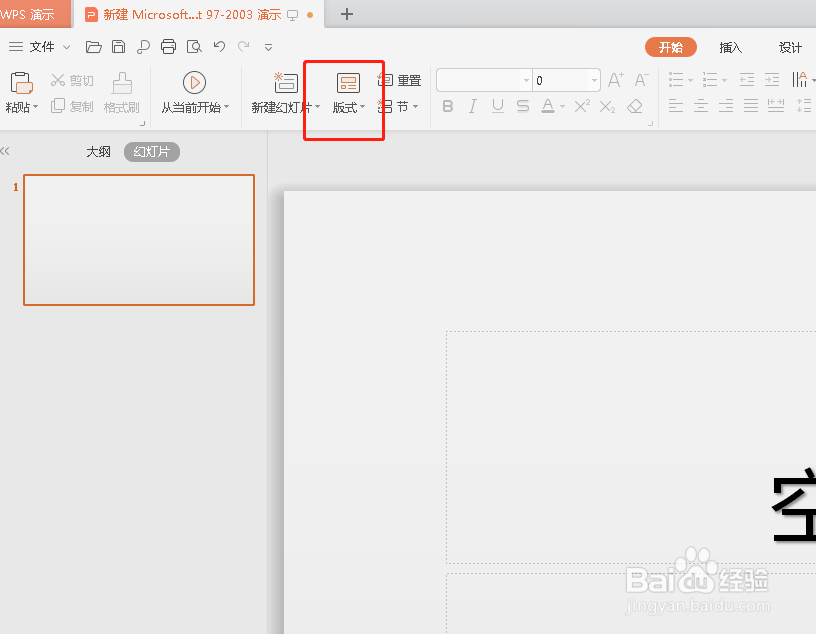Align text right
This screenshot has height=634, width=816.
tap(726, 106)
